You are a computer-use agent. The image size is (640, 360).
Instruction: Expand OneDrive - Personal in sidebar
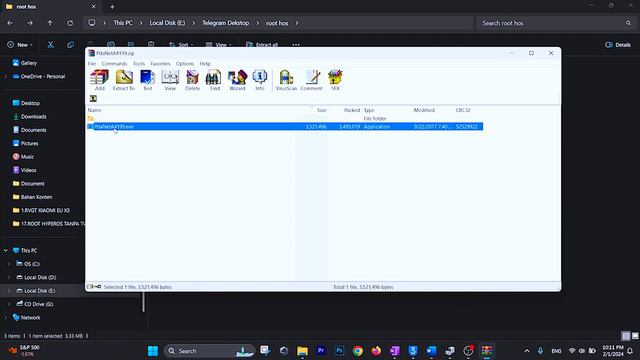pyautogui.click(x=6, y=76)
